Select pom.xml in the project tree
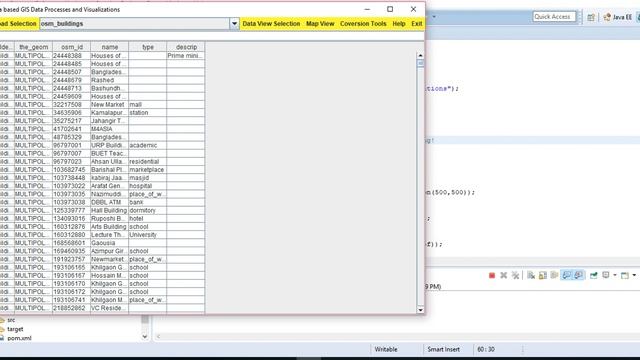The width and height of the screenshot is (640, 360). pos(19,338)
